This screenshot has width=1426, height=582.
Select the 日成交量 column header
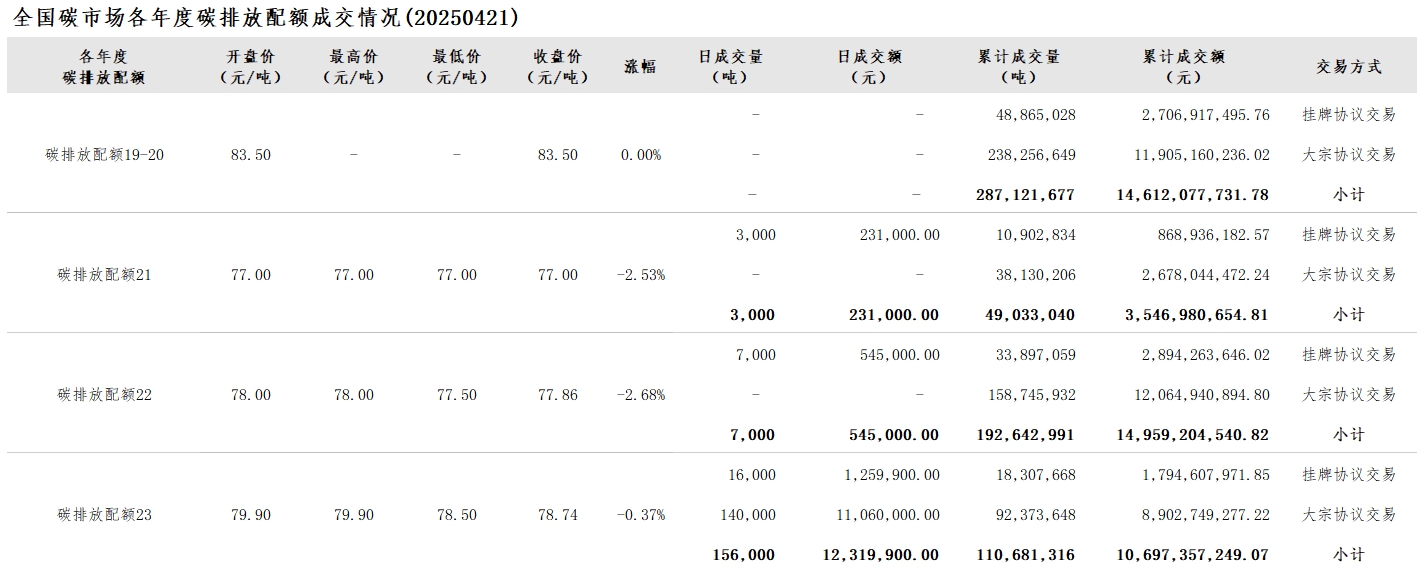[730, 67]
